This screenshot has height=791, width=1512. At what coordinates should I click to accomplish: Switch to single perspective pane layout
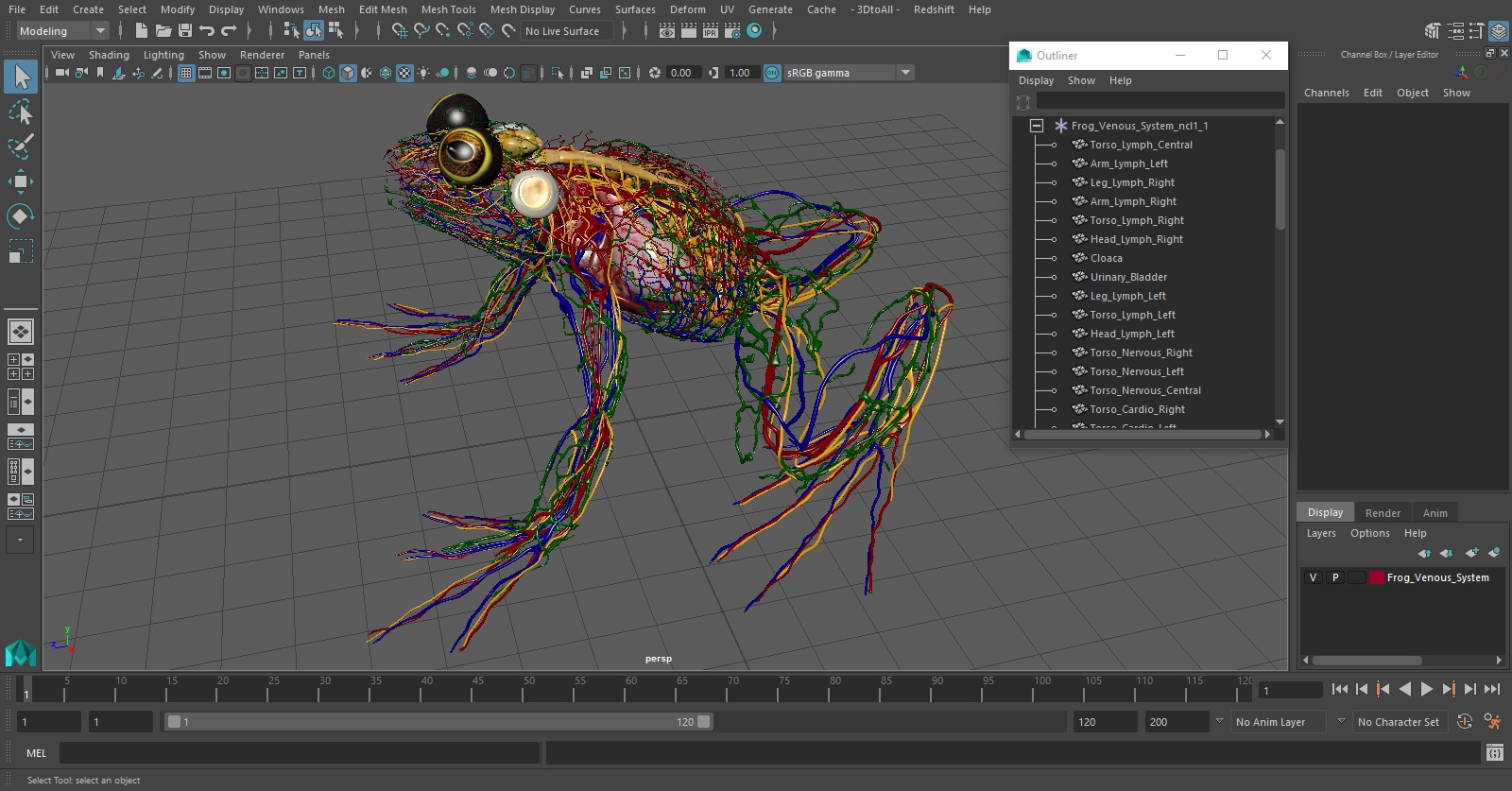click(21, 332)
